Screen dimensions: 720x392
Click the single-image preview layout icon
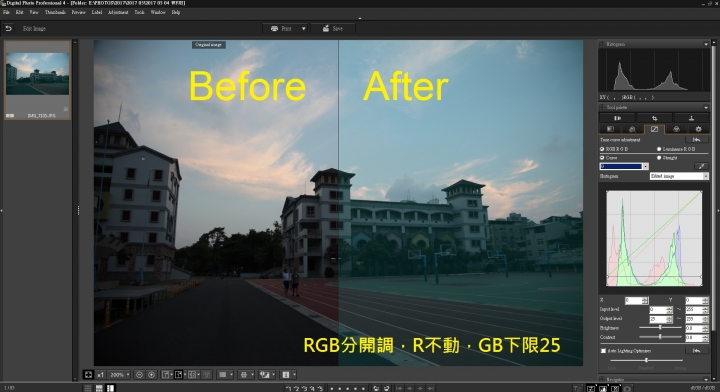point(165,375)
